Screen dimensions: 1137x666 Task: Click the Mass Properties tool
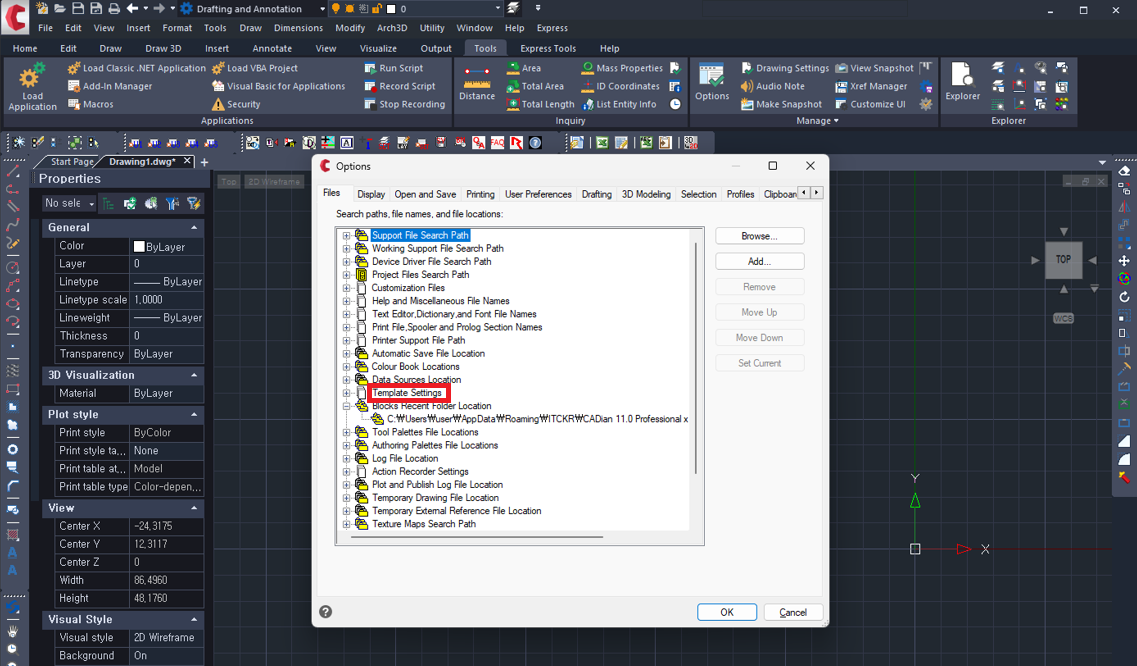tap(587, 68)
